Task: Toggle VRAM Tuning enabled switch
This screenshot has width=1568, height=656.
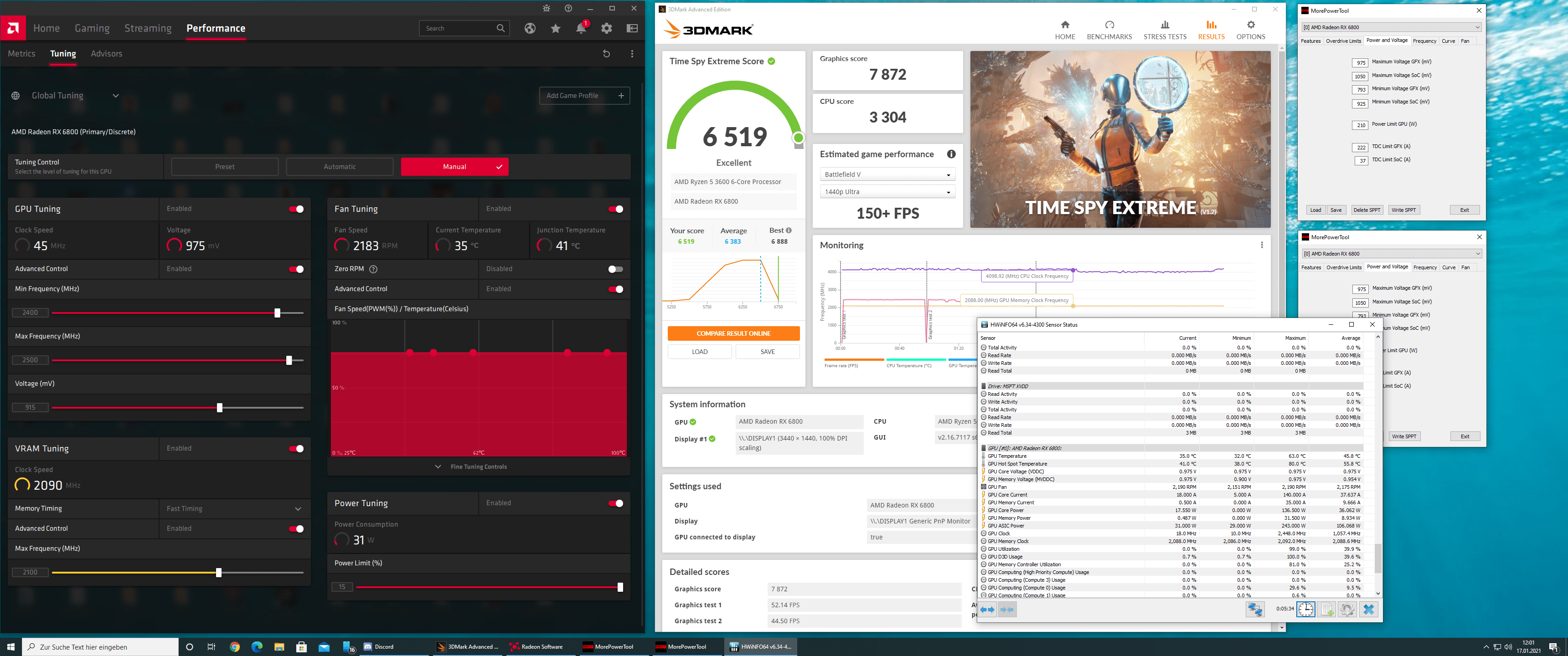Action: click(296, 449)
